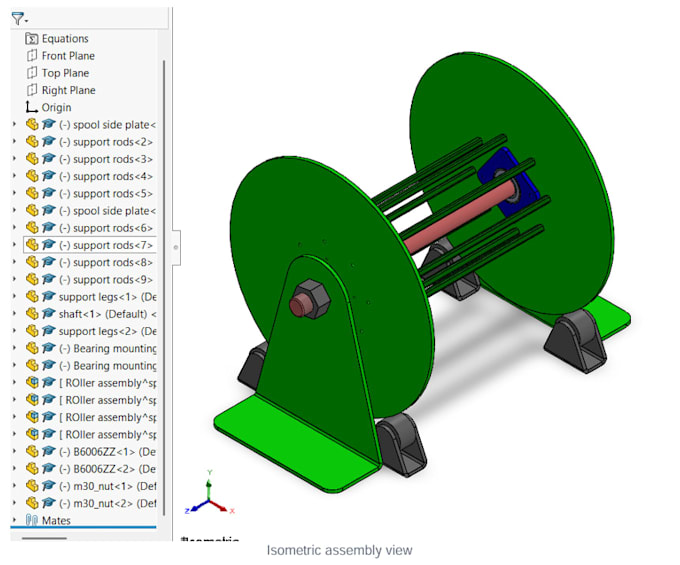Expand the support rods<4> node

(x=14, y=176)
